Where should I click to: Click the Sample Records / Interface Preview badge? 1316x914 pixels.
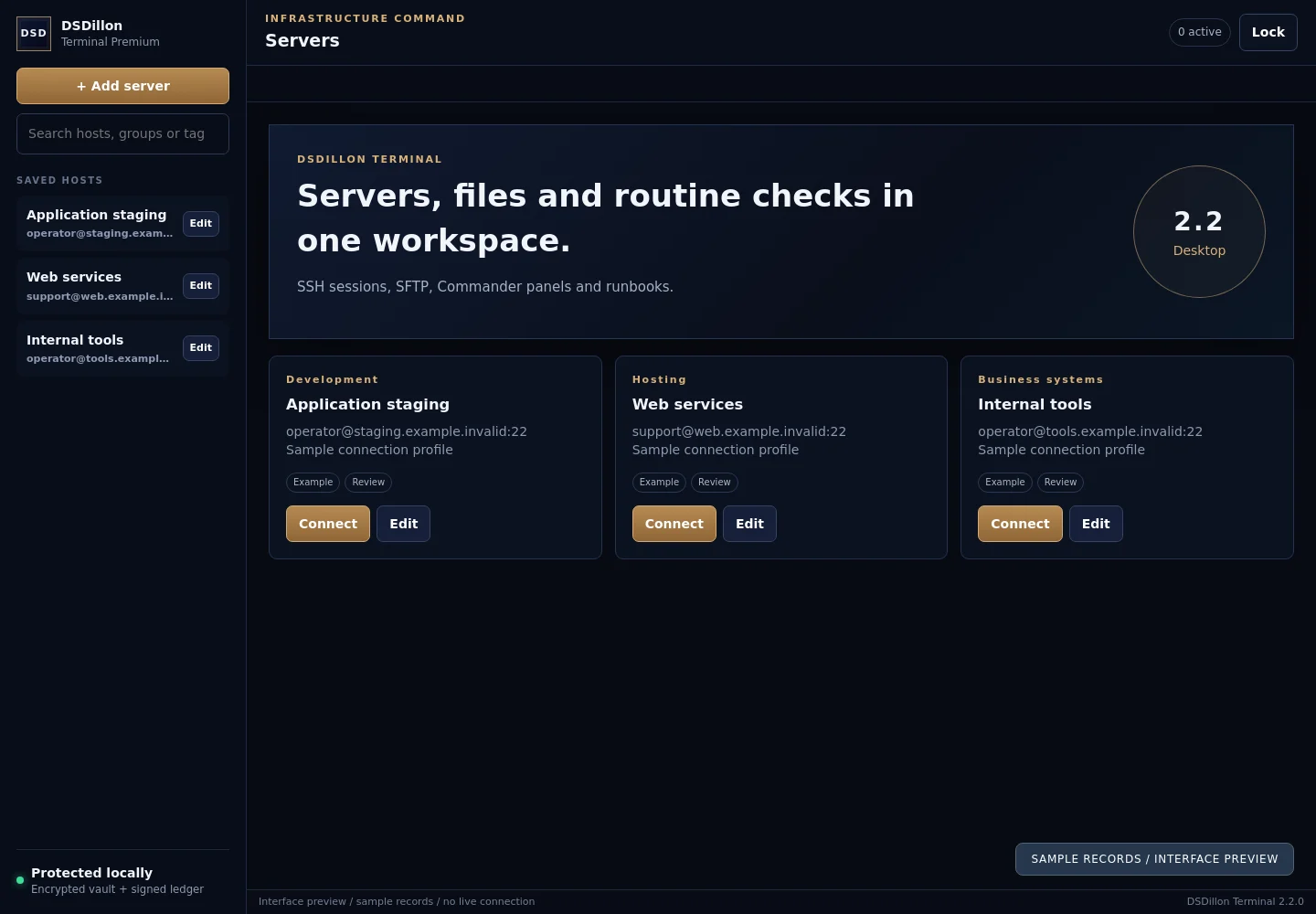coord(1154,859)
